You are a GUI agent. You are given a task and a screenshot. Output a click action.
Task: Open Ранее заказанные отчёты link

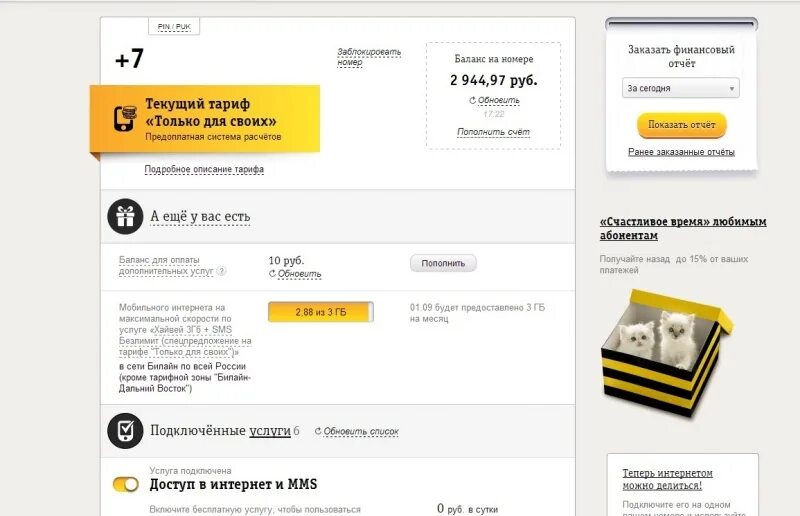pos(681,152)
